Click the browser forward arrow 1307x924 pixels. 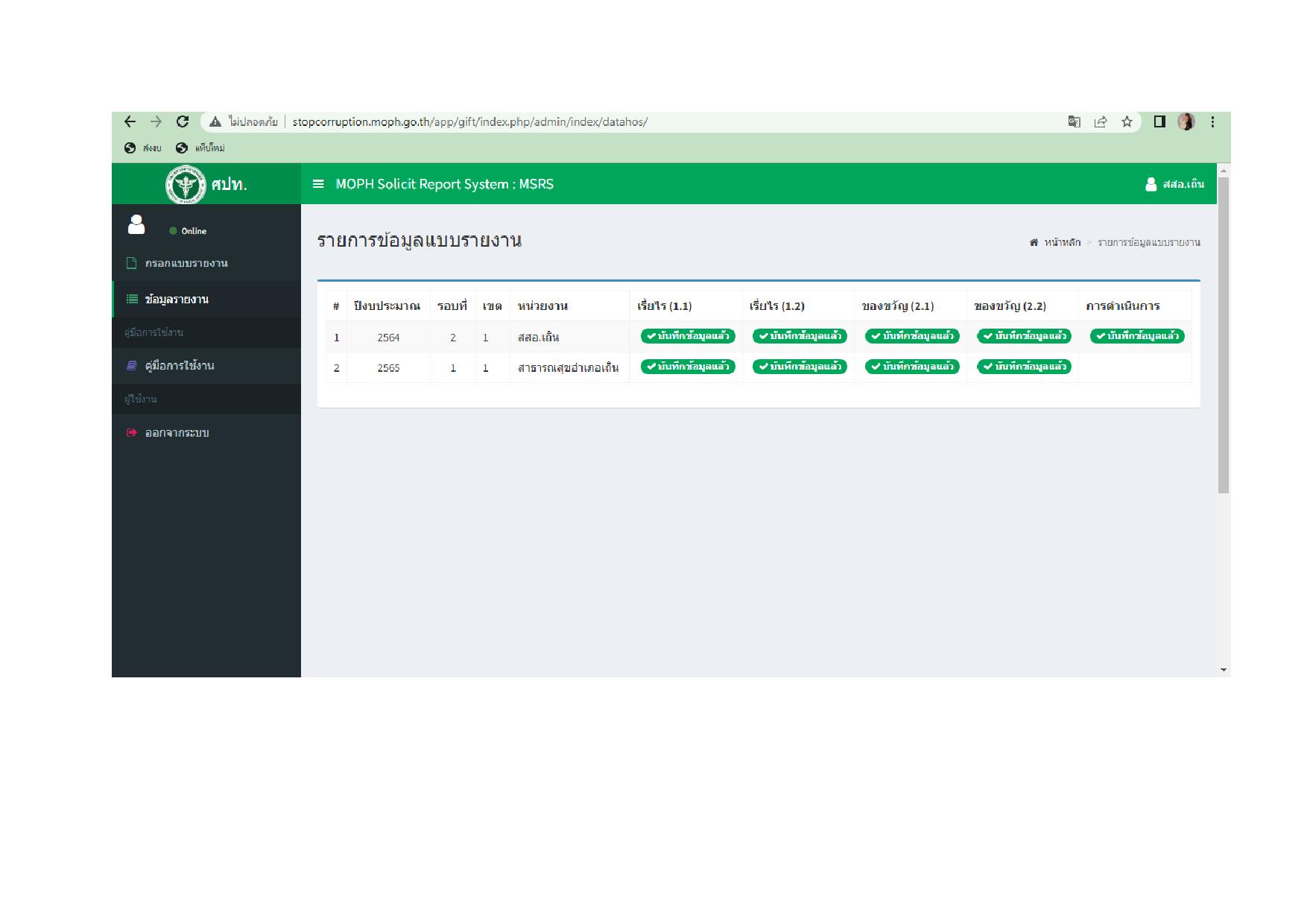pyautogui.click(x=156, y=121)
